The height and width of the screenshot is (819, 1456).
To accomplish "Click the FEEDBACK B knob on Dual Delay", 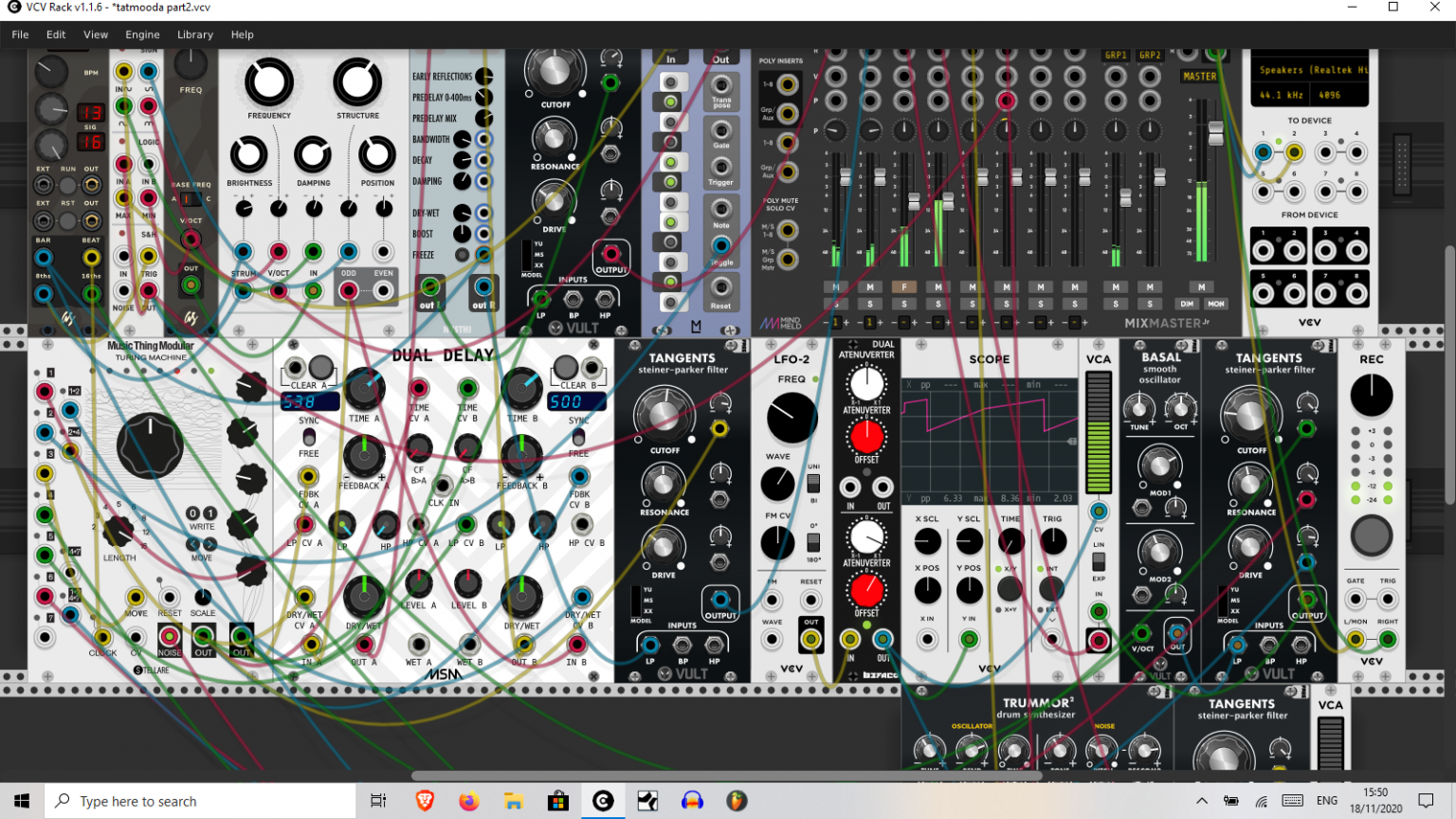I will (x=521, y=456).
